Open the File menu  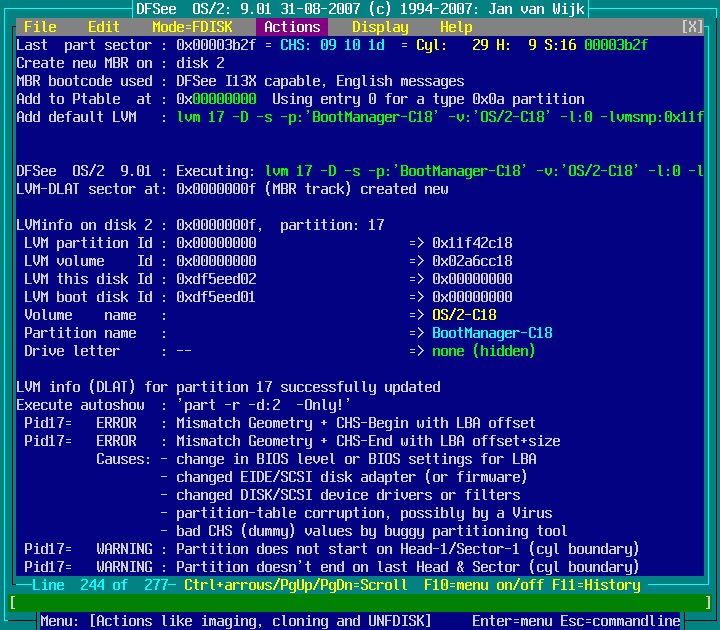(x=40, y=27)
